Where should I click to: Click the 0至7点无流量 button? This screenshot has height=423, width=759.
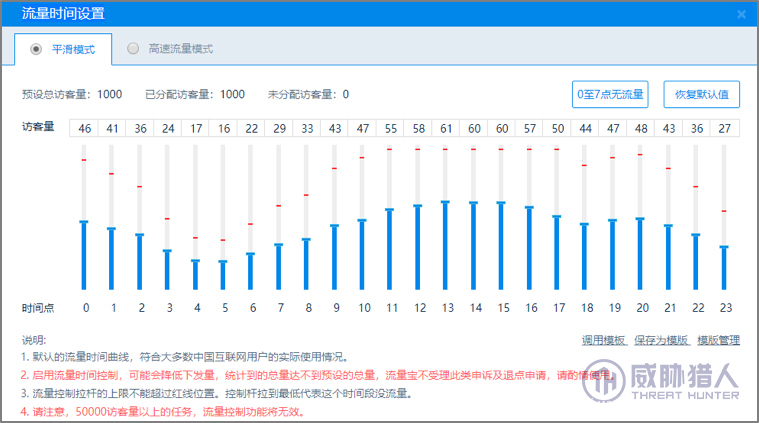coord(610,94)
